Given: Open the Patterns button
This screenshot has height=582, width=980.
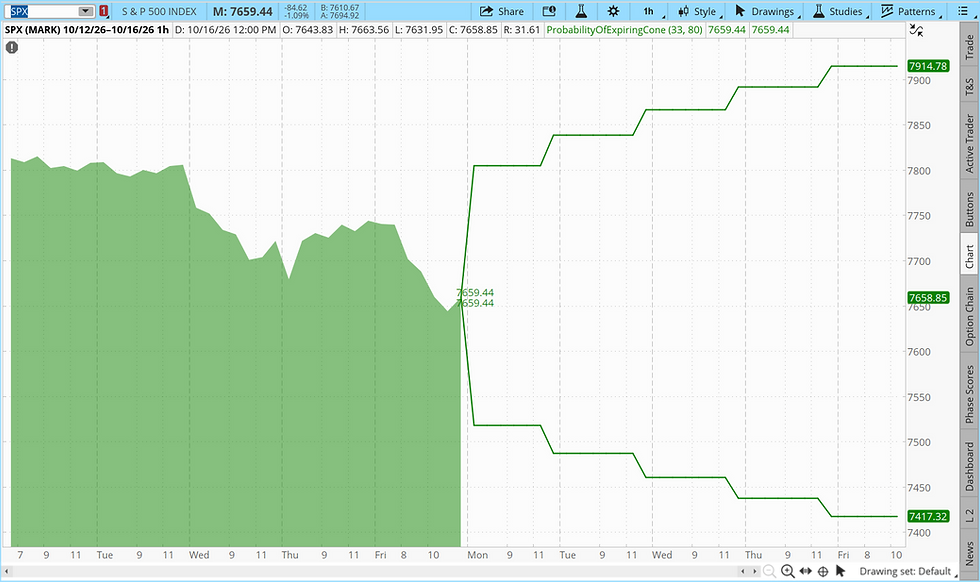Looking at the screenshot, I should [908, 11].
